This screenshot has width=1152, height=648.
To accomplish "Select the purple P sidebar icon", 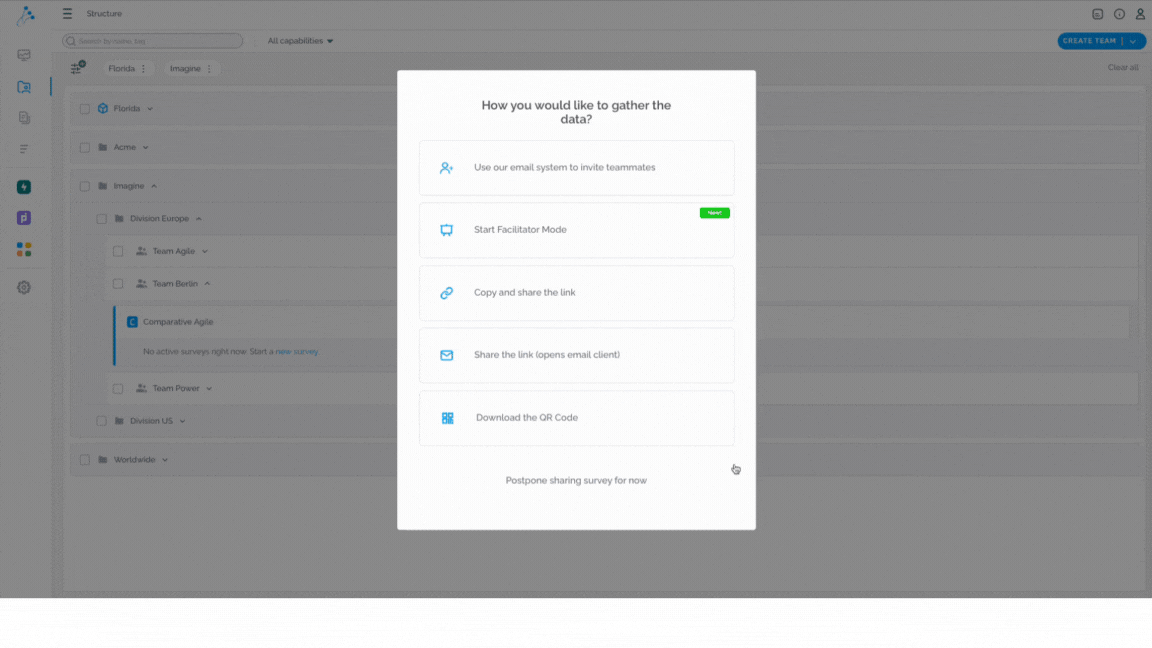I will [24, 218].
